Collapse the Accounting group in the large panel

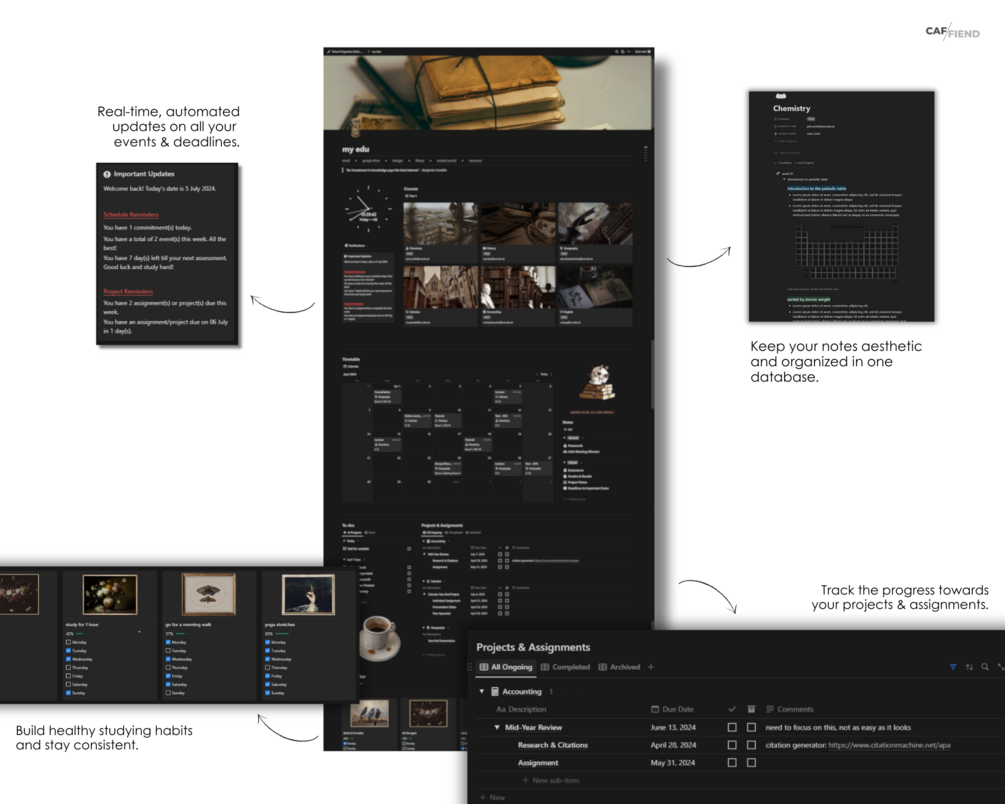tap(481, 691)
